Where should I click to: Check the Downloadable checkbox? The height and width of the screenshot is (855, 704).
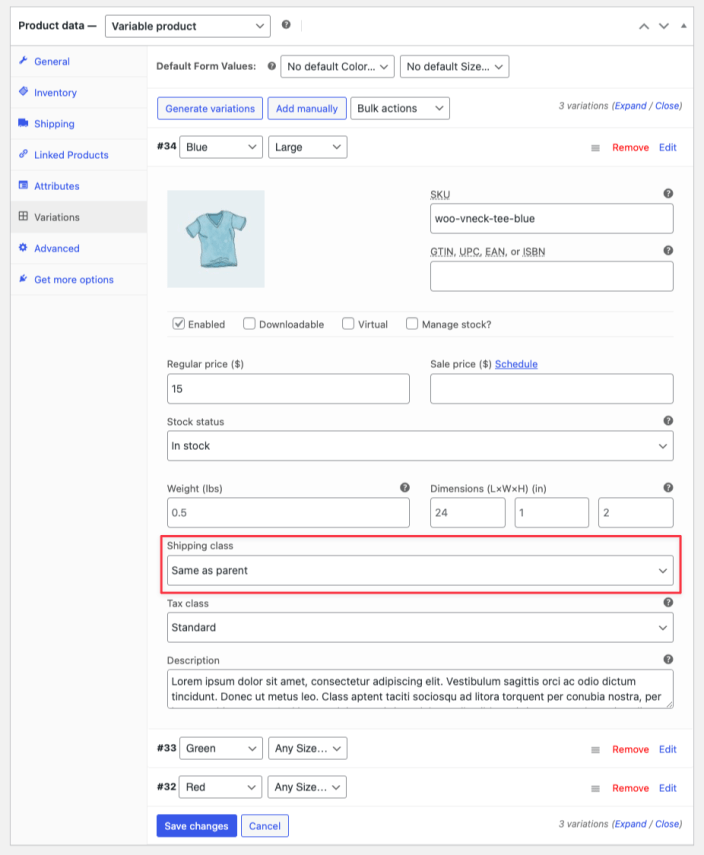[x=250, y=324]
